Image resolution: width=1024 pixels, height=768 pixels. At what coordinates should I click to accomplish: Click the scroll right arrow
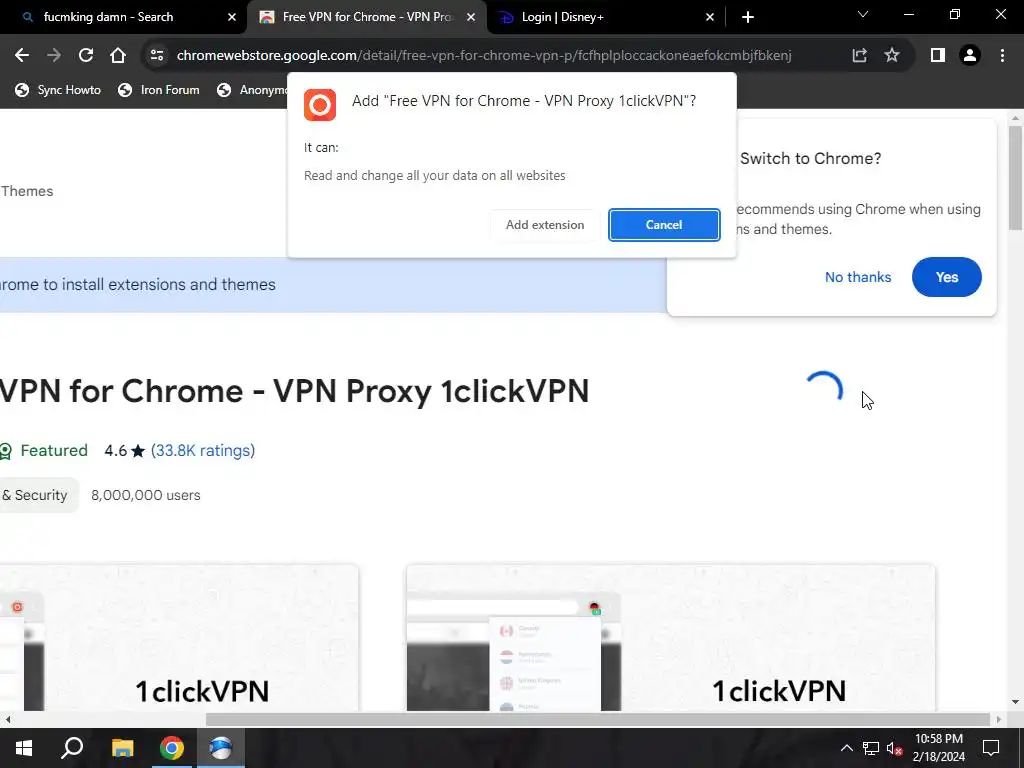click(999, 720)
